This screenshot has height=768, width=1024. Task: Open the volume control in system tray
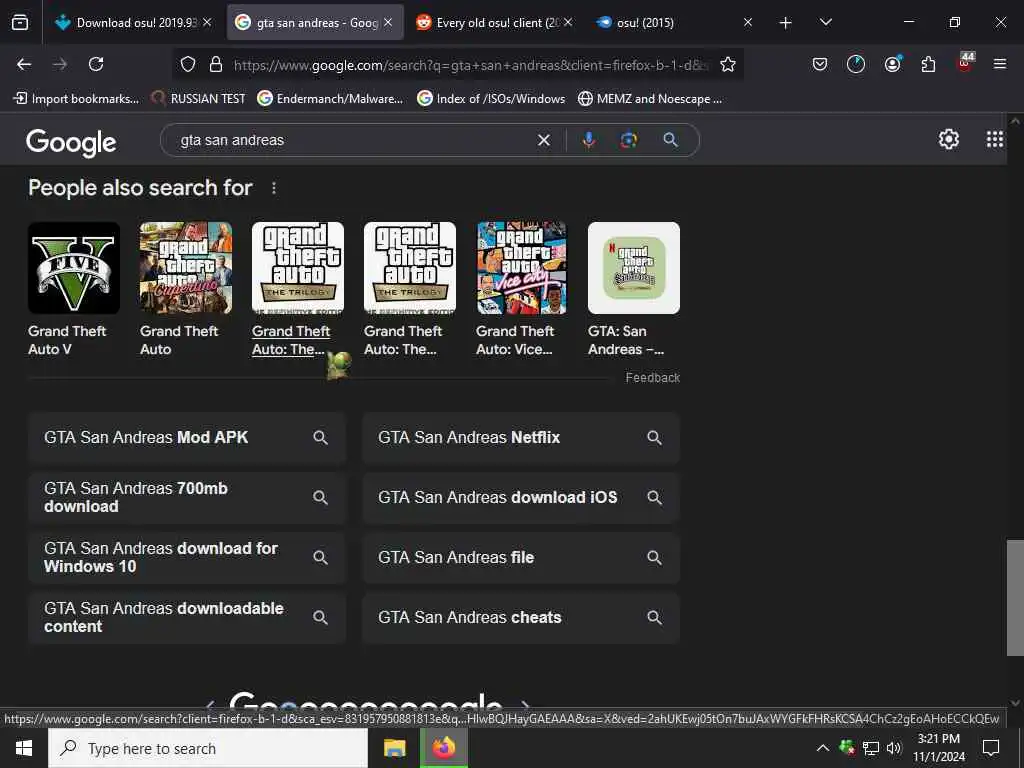coord(894,748)
